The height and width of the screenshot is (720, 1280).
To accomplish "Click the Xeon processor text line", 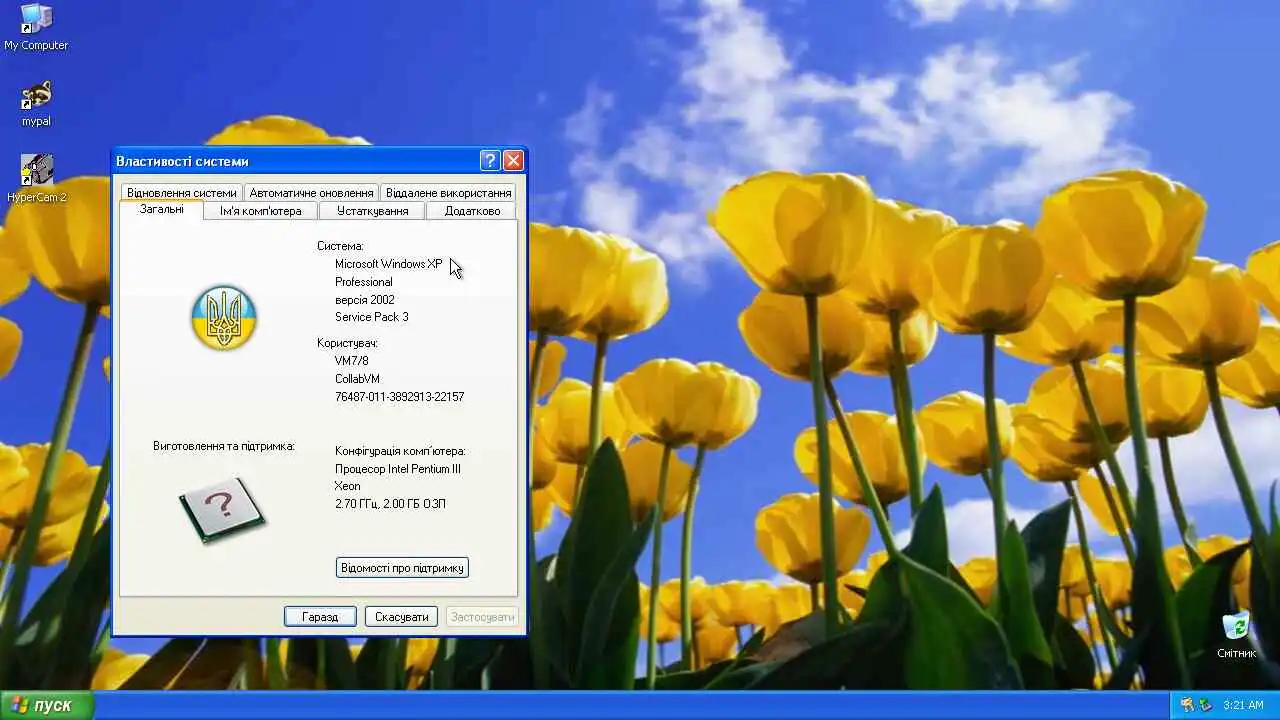I will pyautogui.click(x=347, y=486).
